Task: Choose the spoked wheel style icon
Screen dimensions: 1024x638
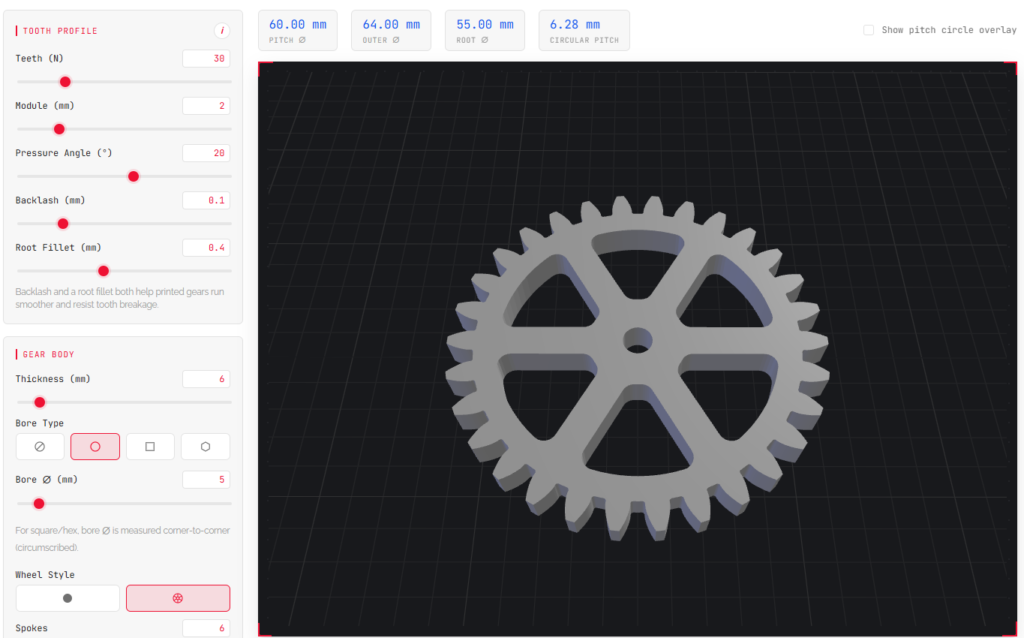Action: click(178, 598)
